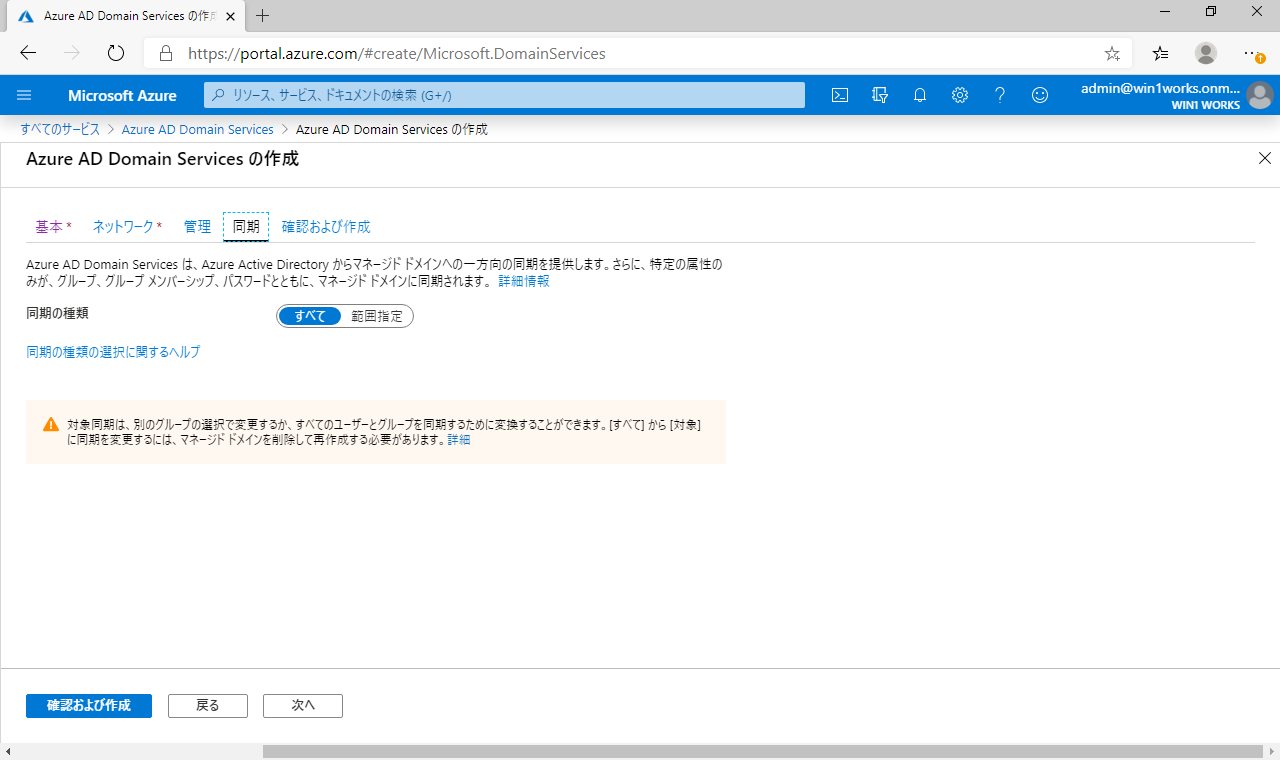Minimize the browser window
This screenshot has width=1280, height=760.
1165,12
